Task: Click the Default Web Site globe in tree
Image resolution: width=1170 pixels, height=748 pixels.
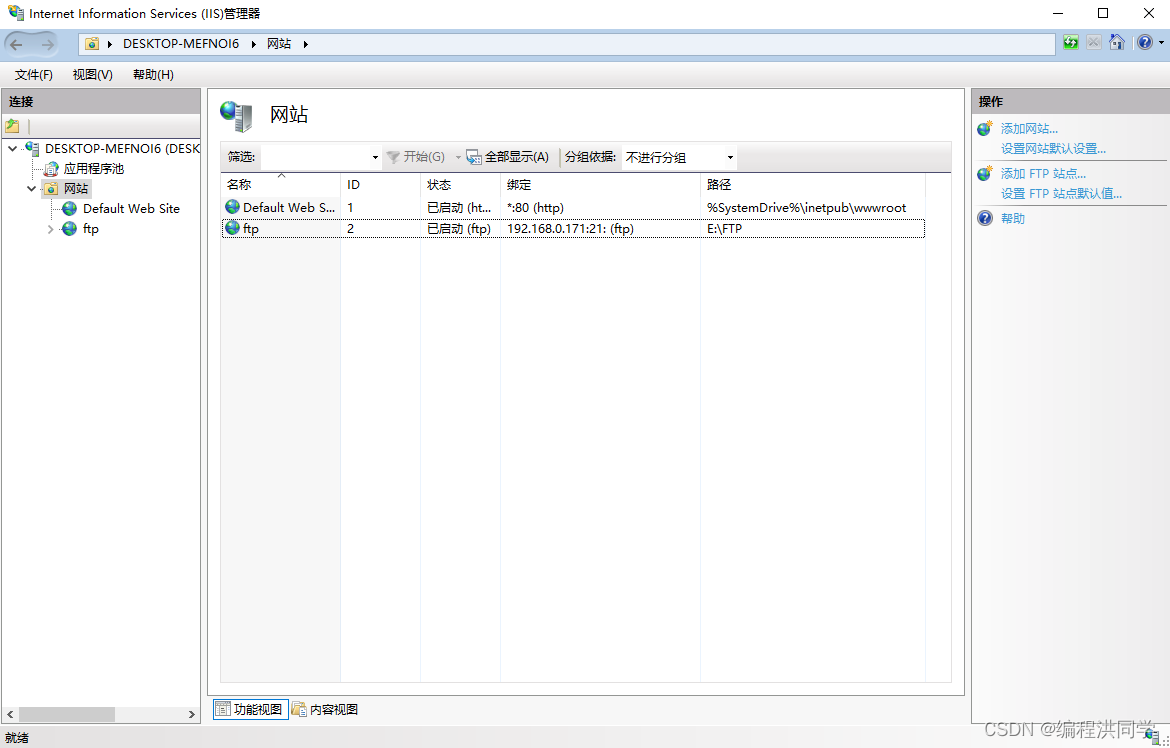Action: (x=69, y=209)
